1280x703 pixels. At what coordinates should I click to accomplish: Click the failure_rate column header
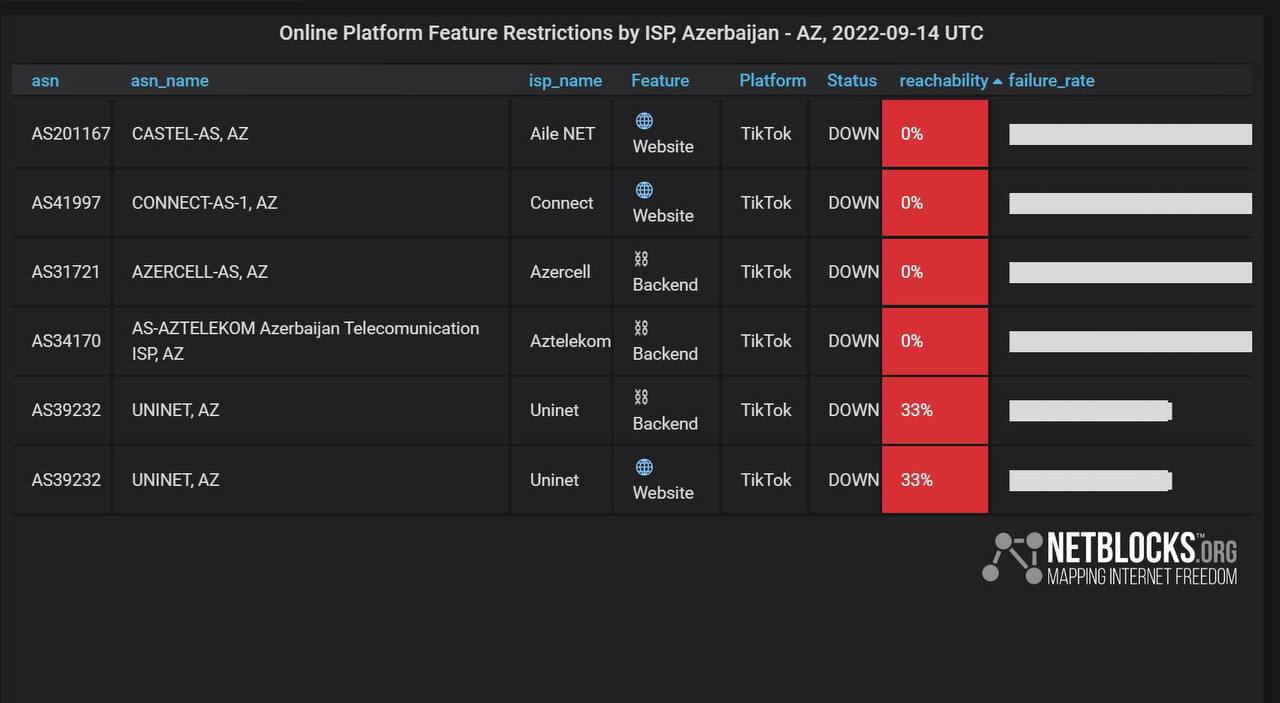pos(1051,81)
